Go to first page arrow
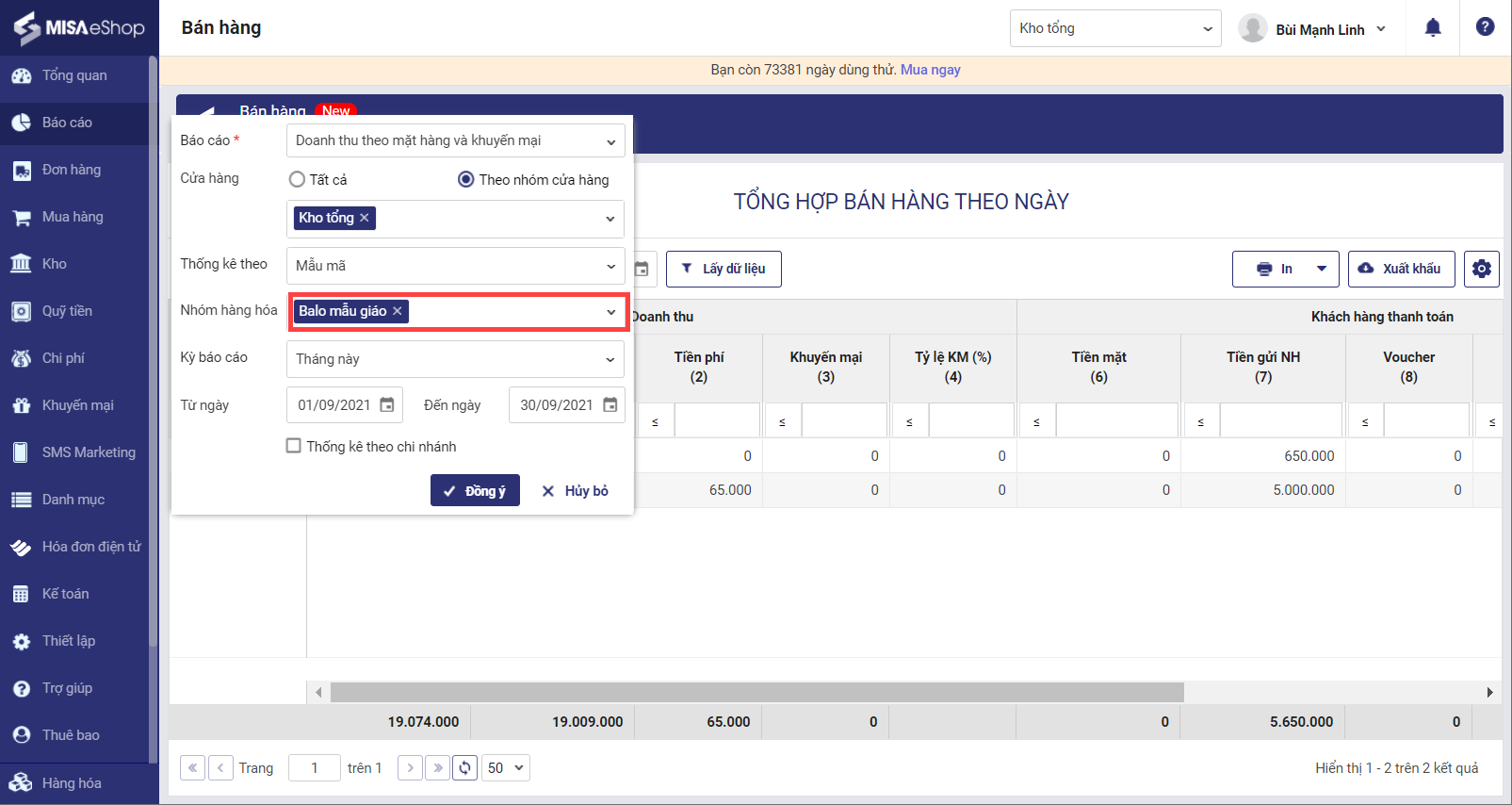The width and height of the screenshot is (1512, 805). (x=192, y=767)
